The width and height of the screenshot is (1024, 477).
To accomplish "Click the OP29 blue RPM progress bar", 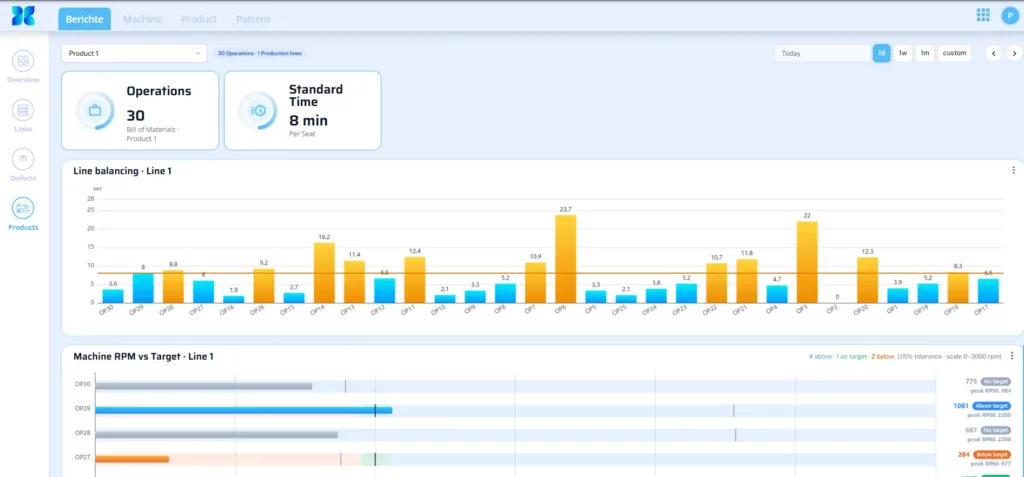I will (x=244, y=410).
